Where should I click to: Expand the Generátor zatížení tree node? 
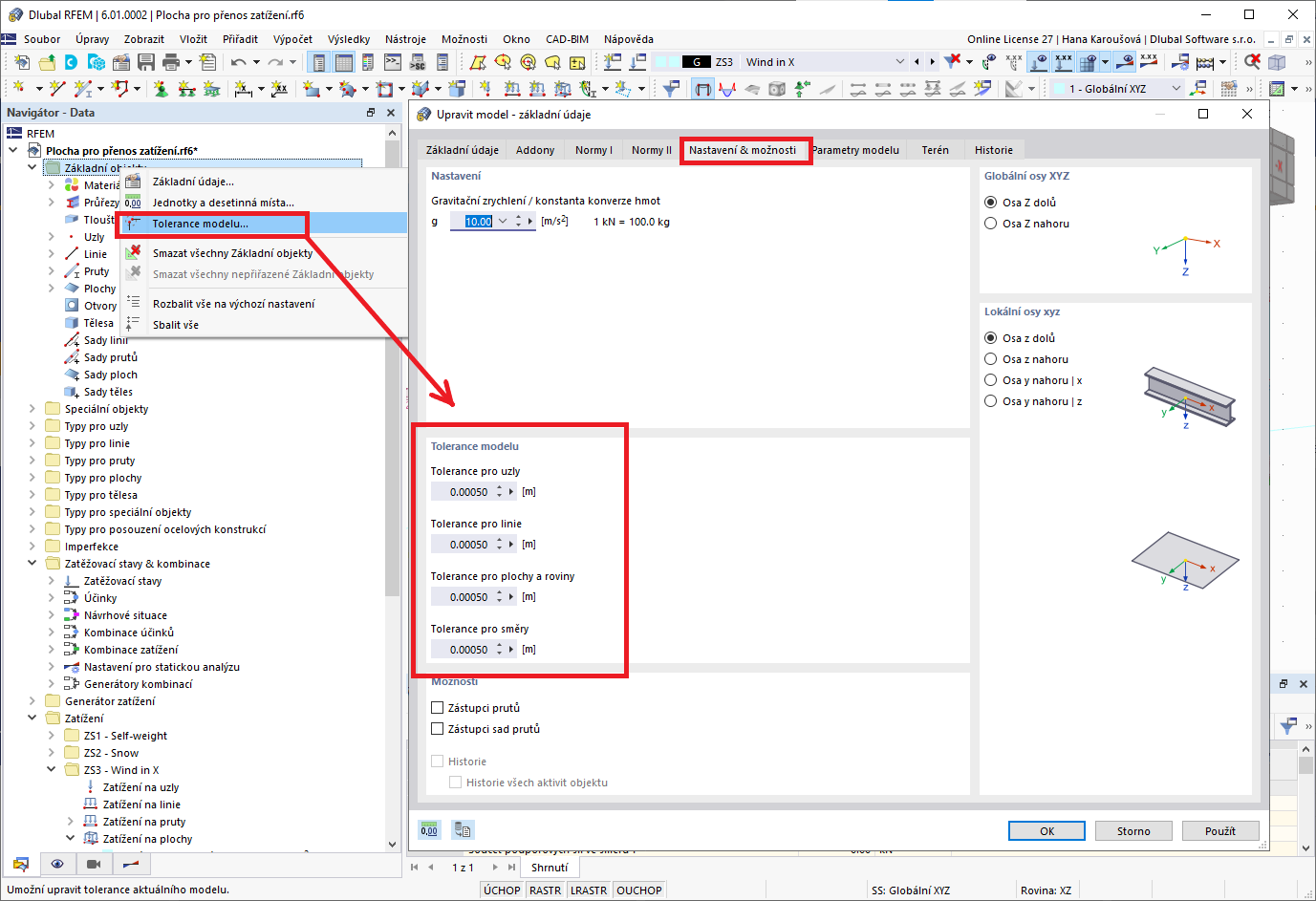(32, 701)
